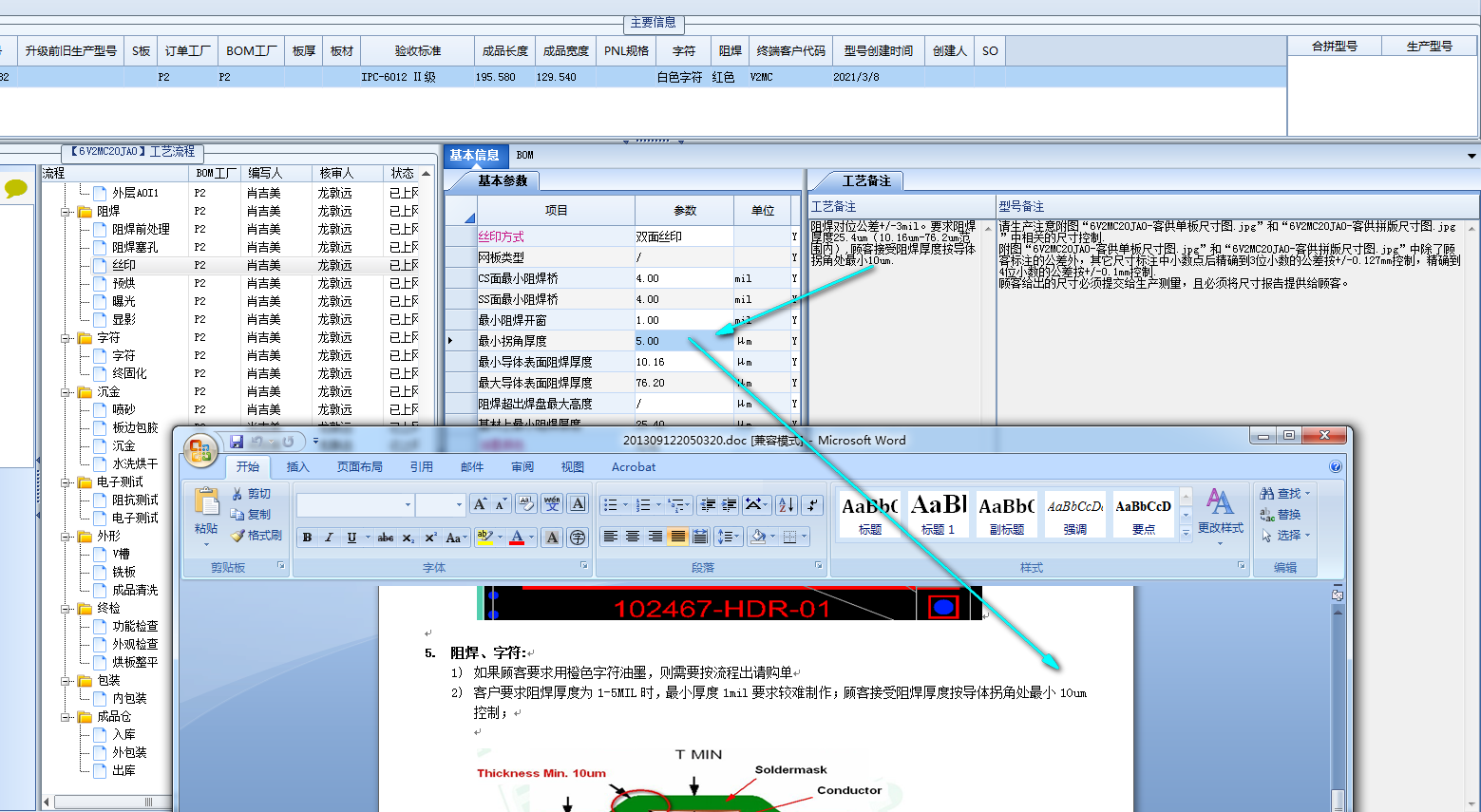Screen dimensions: 1481x812
Task: Toggle italic formatting in Word ribbon
Action: (329, 538)
